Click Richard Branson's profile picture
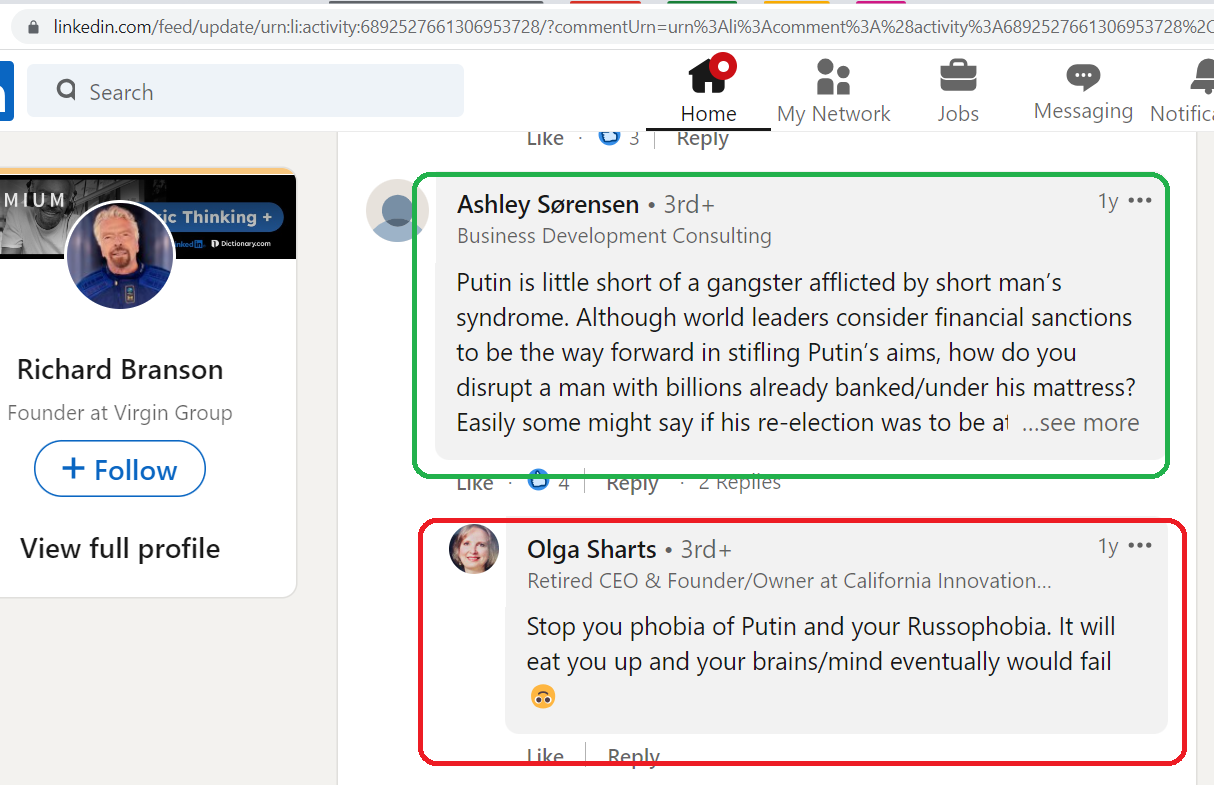Image resolution: width=1214 pixels, height=785 pixels. pyautogui.click(x=120, y=255)
